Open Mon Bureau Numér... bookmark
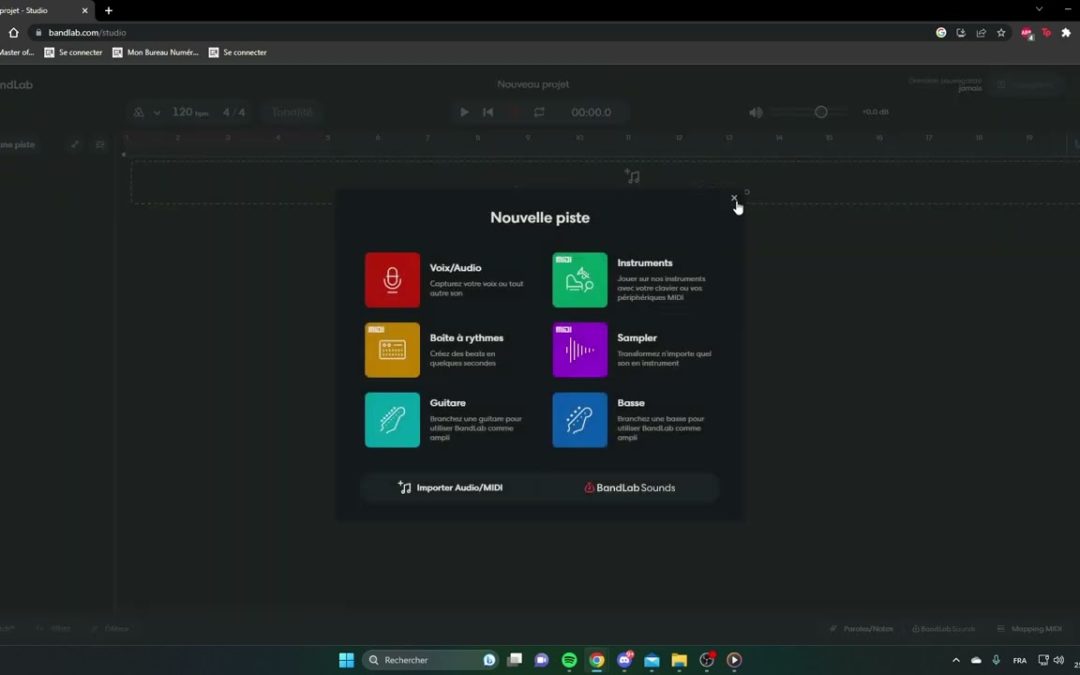The width and height of the screenshot is (1080, 675). pos(156,52)
